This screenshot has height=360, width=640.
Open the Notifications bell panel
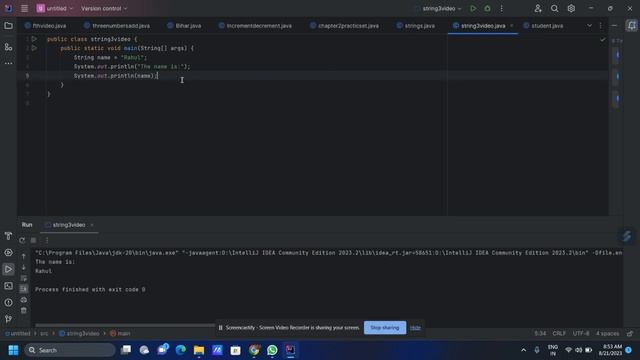pyautogui.click(x=631, y=26)
